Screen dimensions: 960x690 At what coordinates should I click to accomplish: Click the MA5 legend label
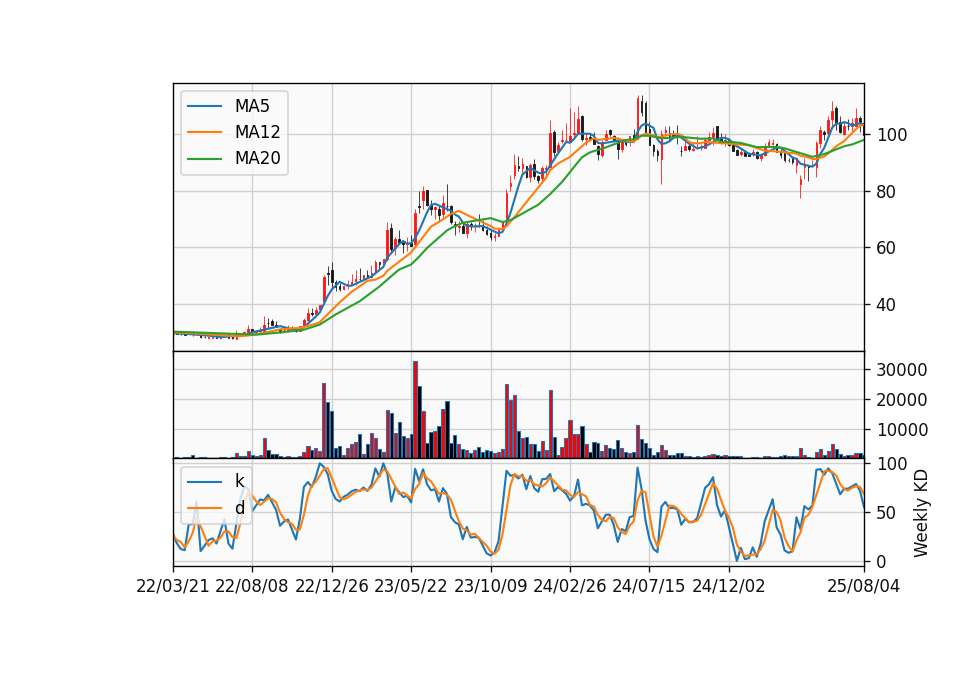tap(252, 106)
